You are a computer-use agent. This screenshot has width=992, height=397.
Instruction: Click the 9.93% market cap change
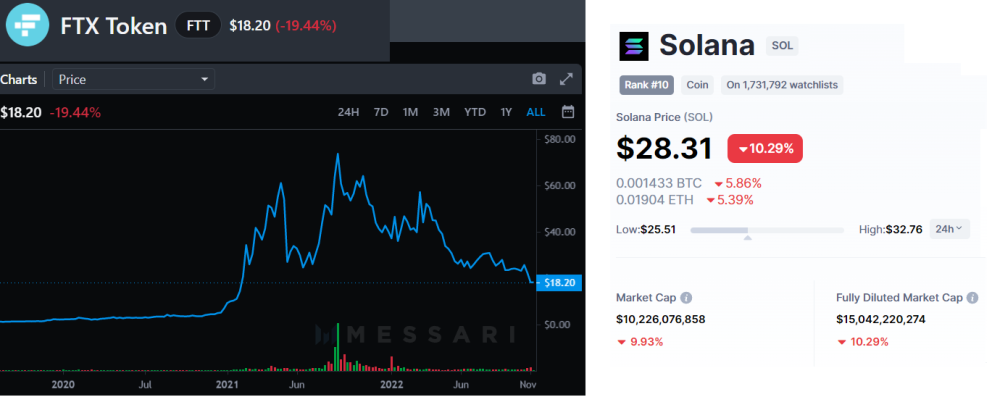640,342
